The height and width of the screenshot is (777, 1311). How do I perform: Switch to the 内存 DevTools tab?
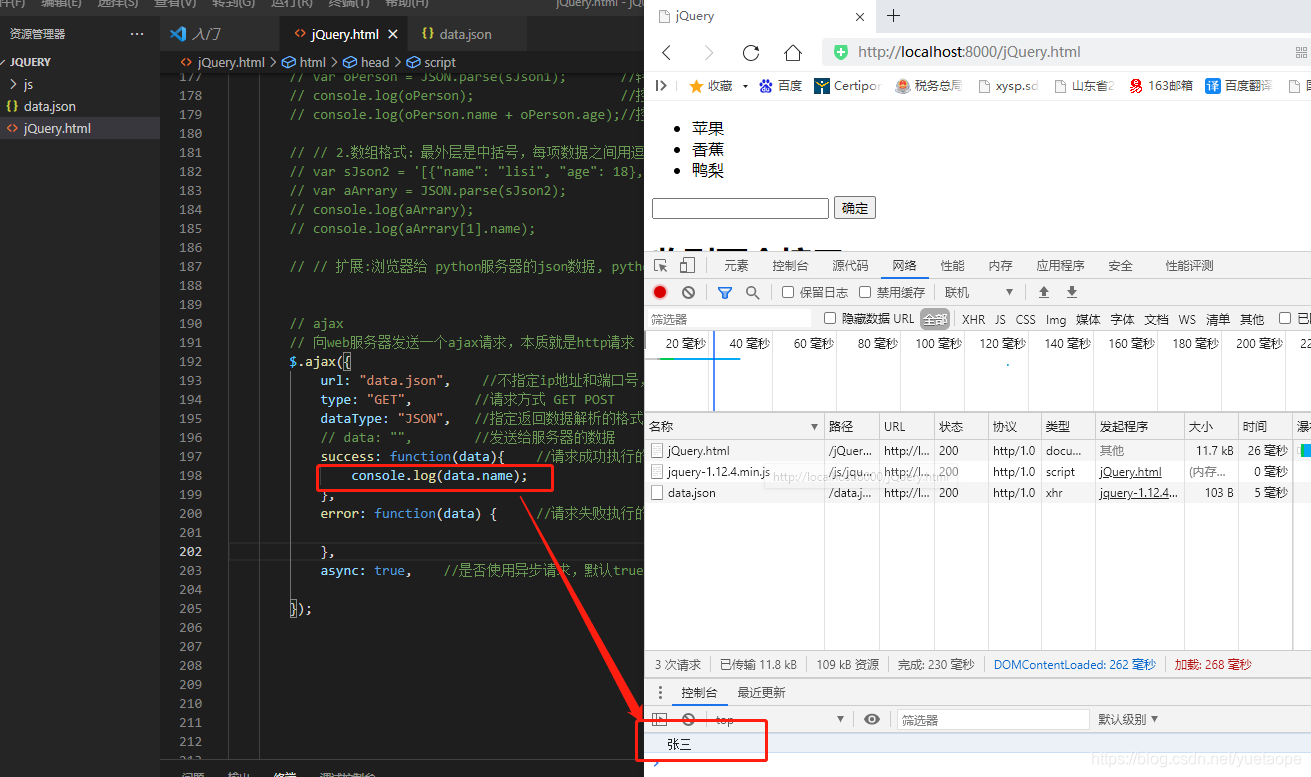pyautogui.click(x=1001, y=266)
